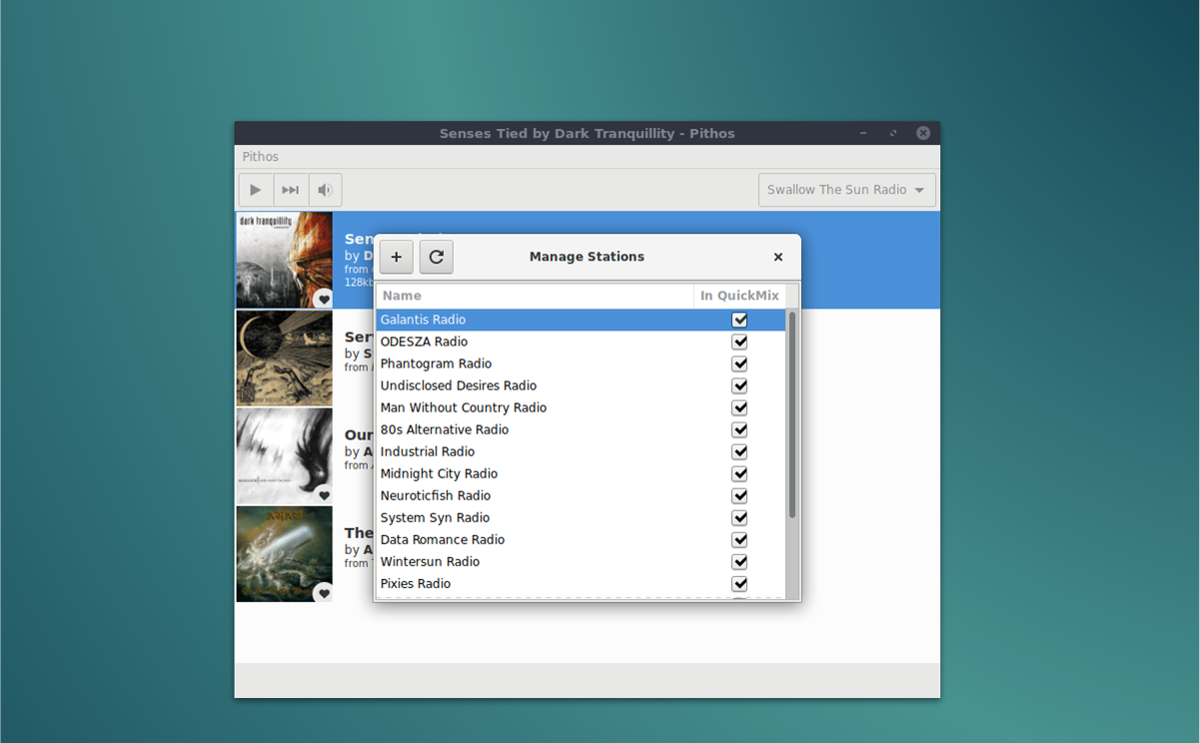Select Industrial Radio station
1200x743 pixels.
581,452
